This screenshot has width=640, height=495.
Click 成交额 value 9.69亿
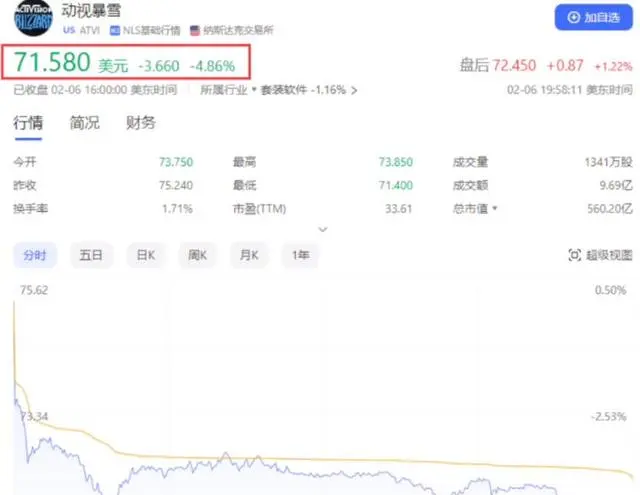pos(616,186)
